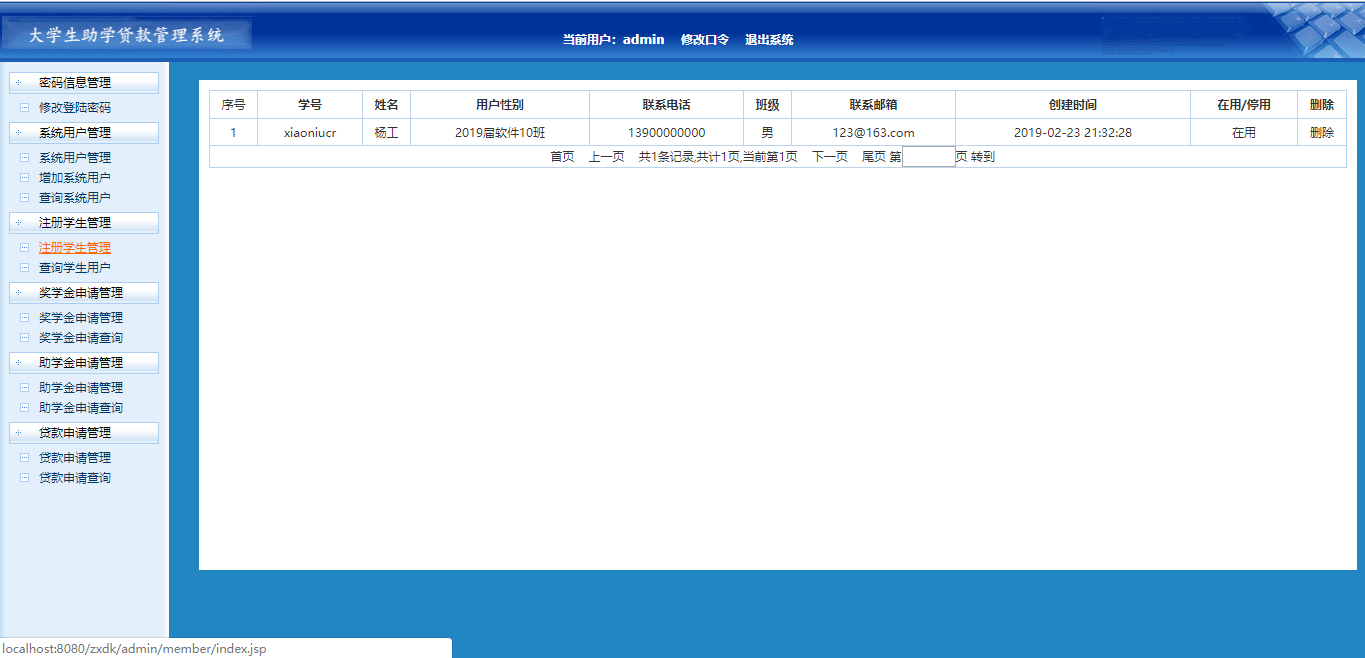Click 修改口令 in the top header
The width and height of the screenshot is (1365, 658).
(705, 40)
